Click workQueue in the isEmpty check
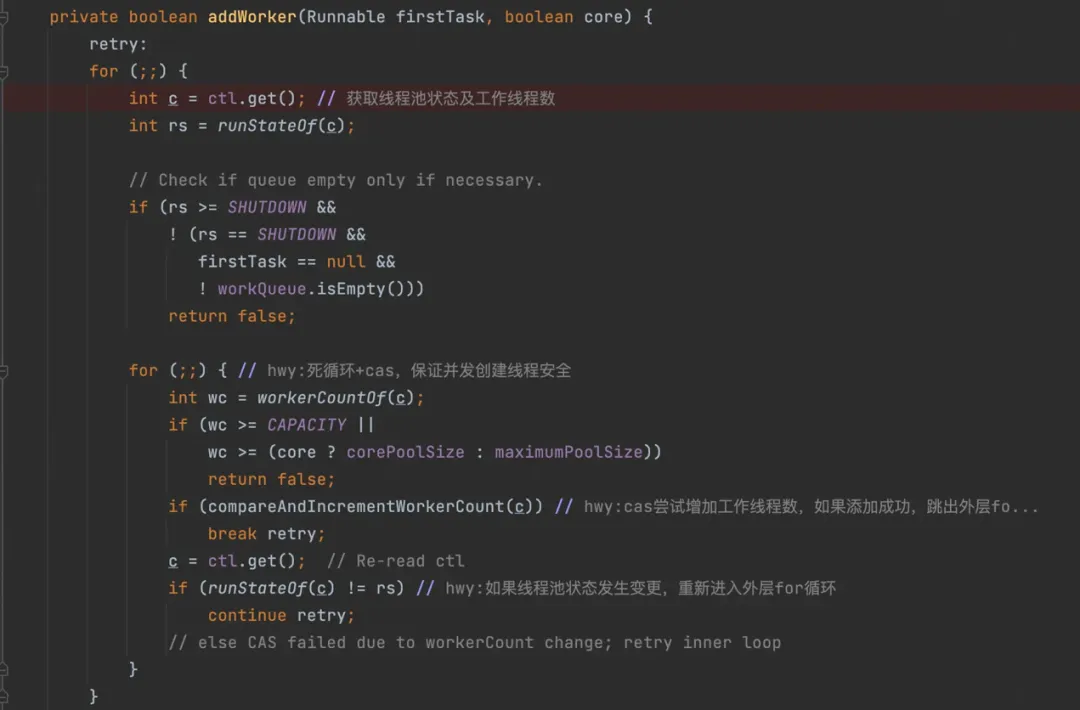 coord(262,289)
